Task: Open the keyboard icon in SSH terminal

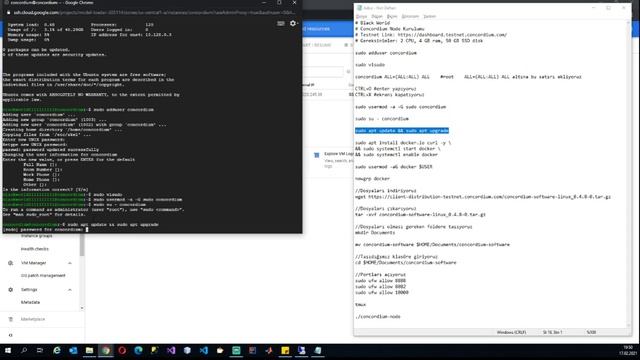Action: [x=281, y=24]
